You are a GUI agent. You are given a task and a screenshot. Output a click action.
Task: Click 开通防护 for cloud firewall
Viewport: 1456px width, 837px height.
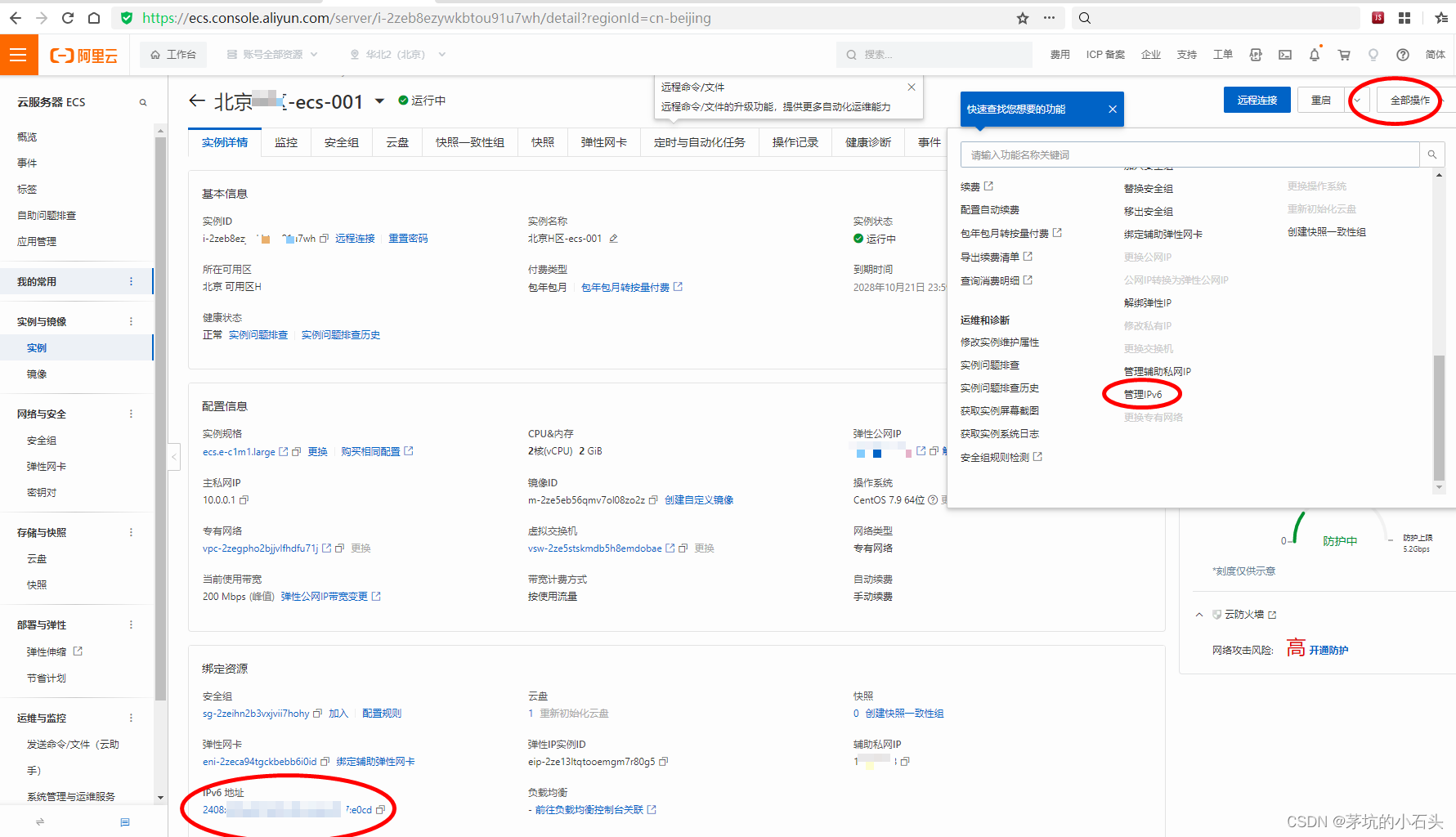pyautogui.click(x=1329, y=651)
